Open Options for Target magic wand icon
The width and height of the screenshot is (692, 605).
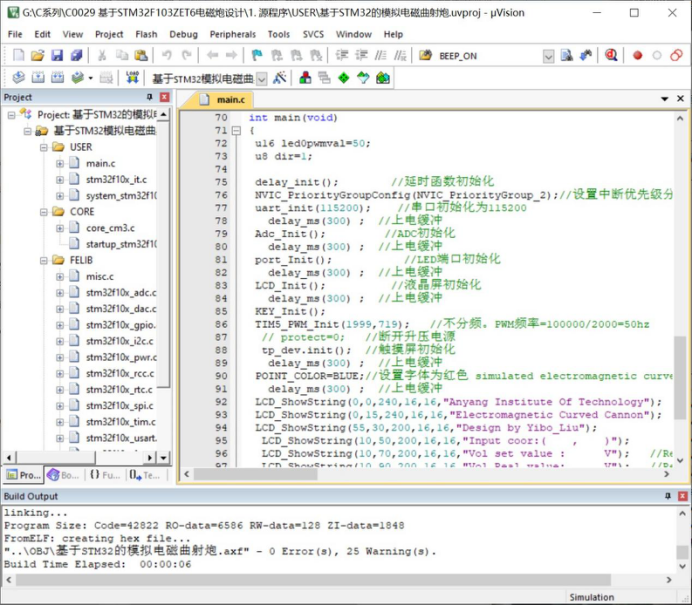279,78
